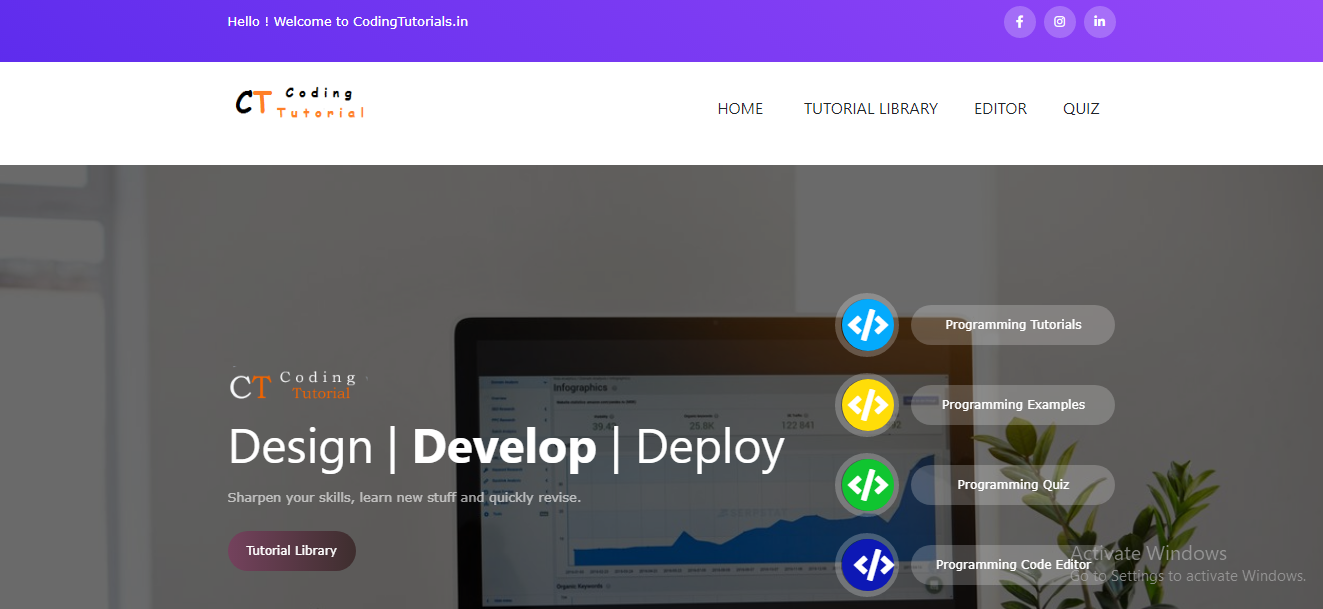Click the Tutorial Library button
This screenshot has height=609, width=1323.
click(292, 551)
